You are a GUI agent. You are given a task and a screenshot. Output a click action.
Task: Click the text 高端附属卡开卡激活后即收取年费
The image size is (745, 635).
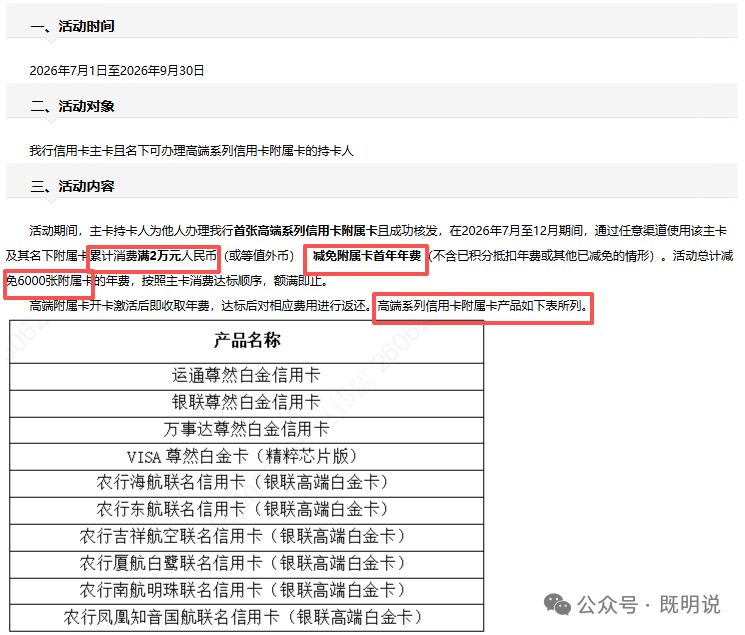119,306
